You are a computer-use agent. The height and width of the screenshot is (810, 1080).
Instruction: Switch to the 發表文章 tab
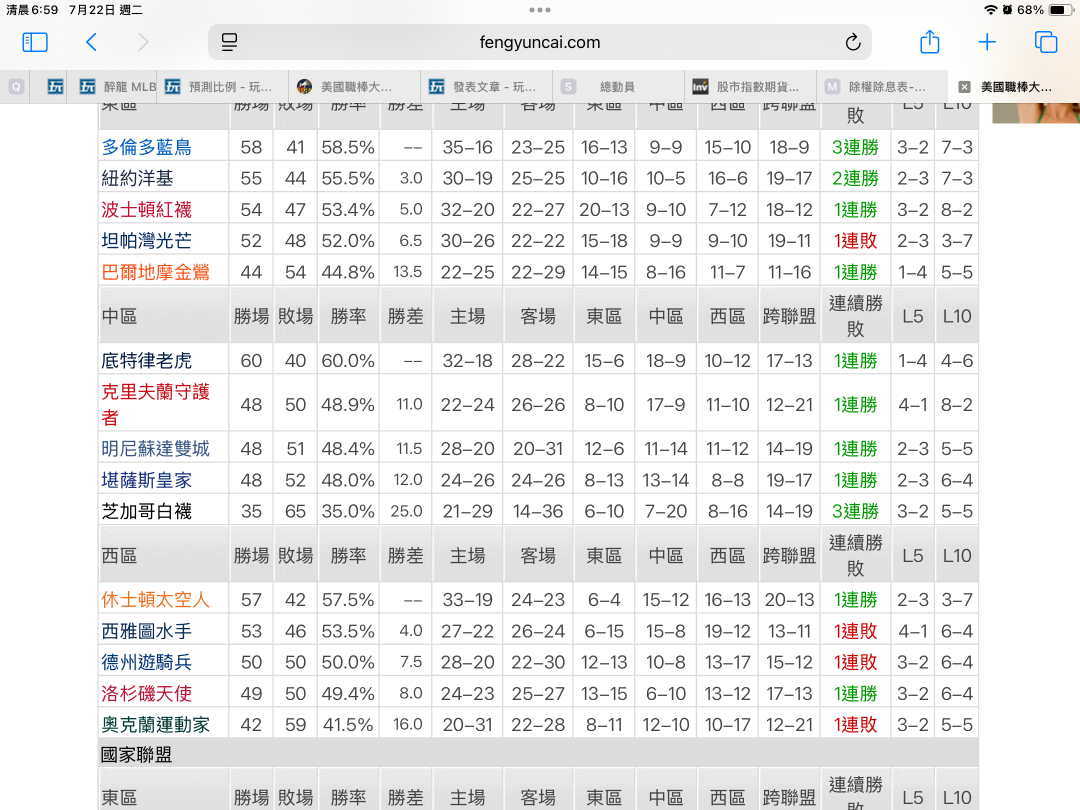(x=486, y=87)
